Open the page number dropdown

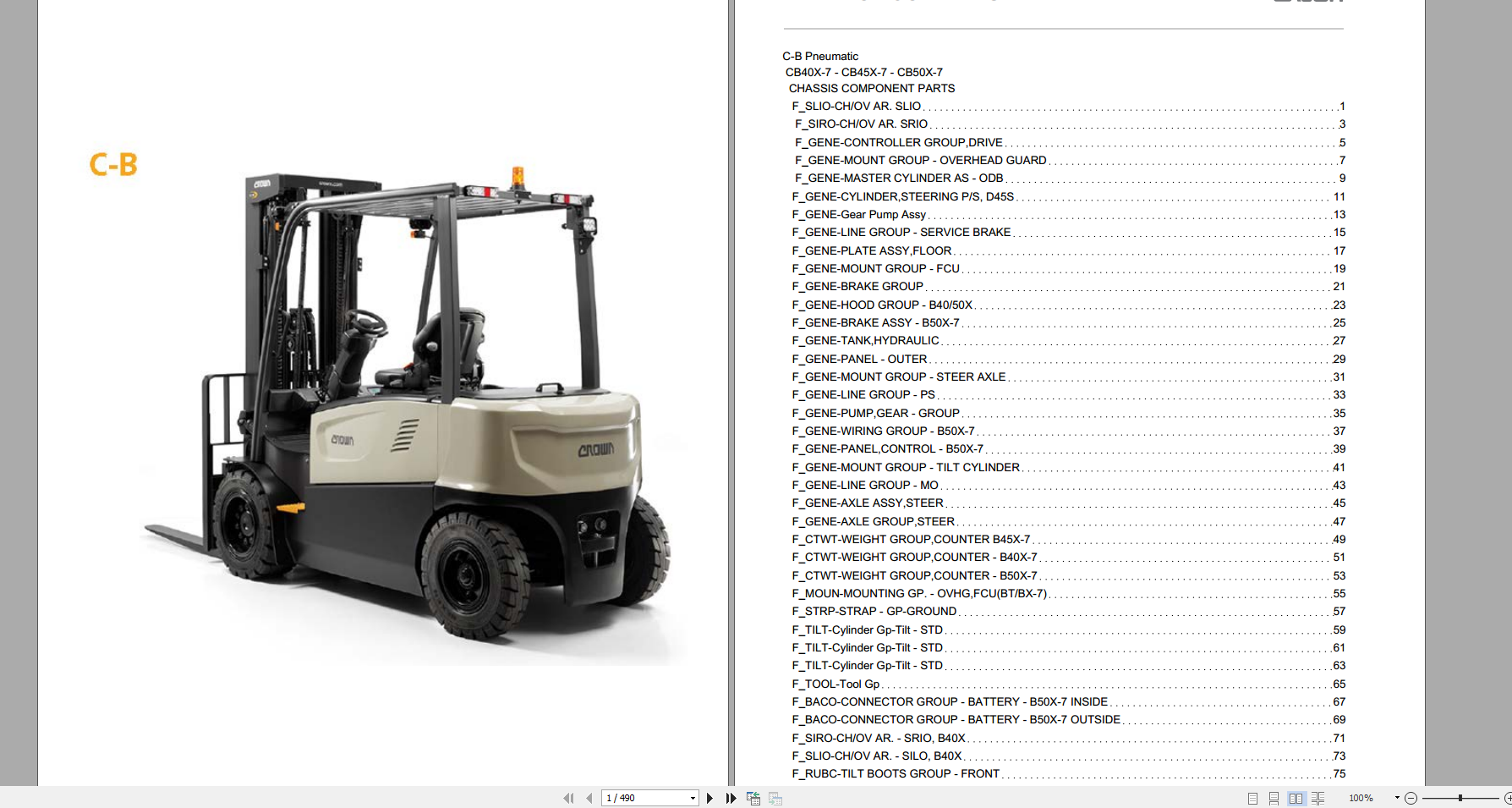pos(693,798)
